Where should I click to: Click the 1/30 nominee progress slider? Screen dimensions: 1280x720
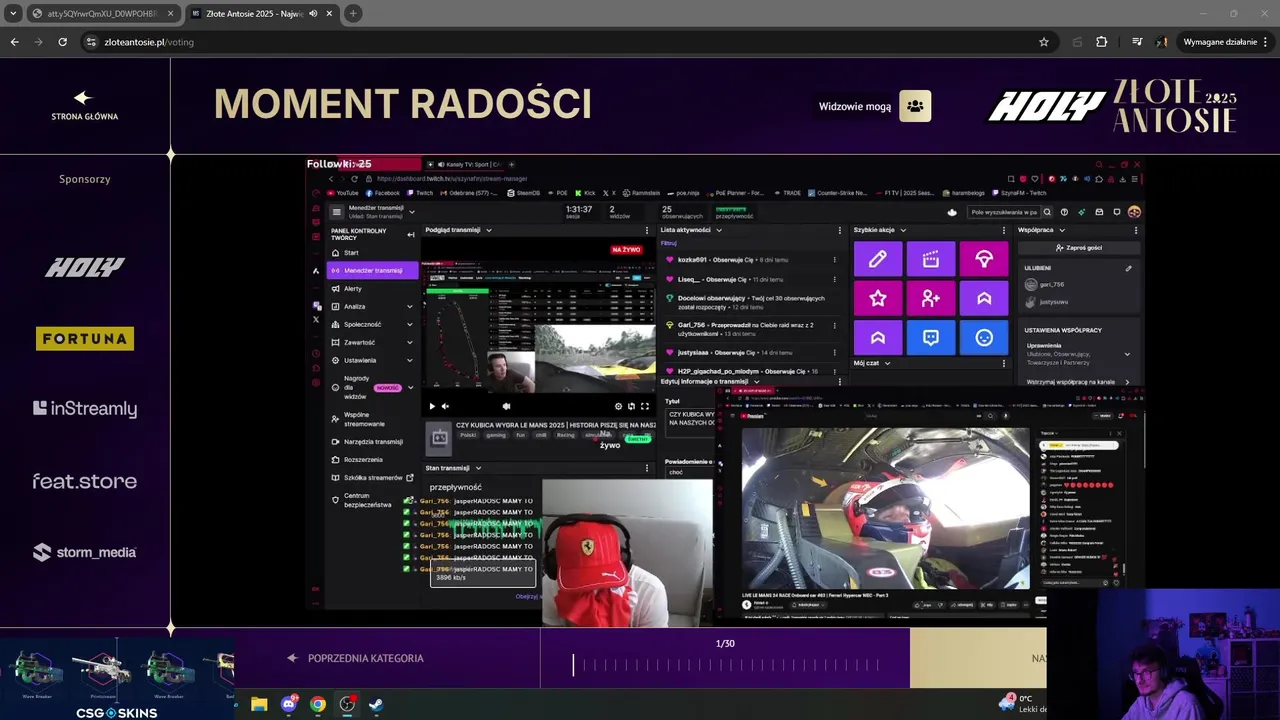coord(725,665)
